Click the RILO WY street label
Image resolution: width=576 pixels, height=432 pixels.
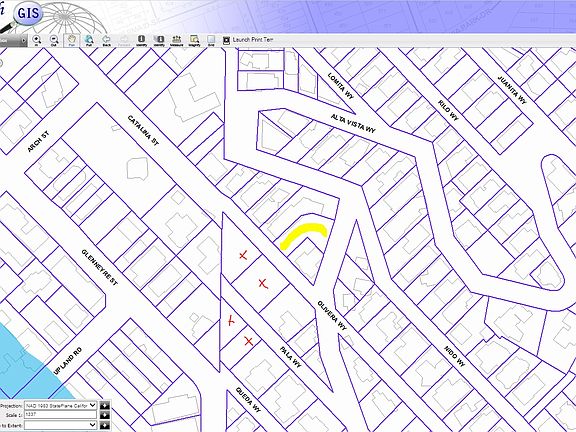tap(449, 110)
